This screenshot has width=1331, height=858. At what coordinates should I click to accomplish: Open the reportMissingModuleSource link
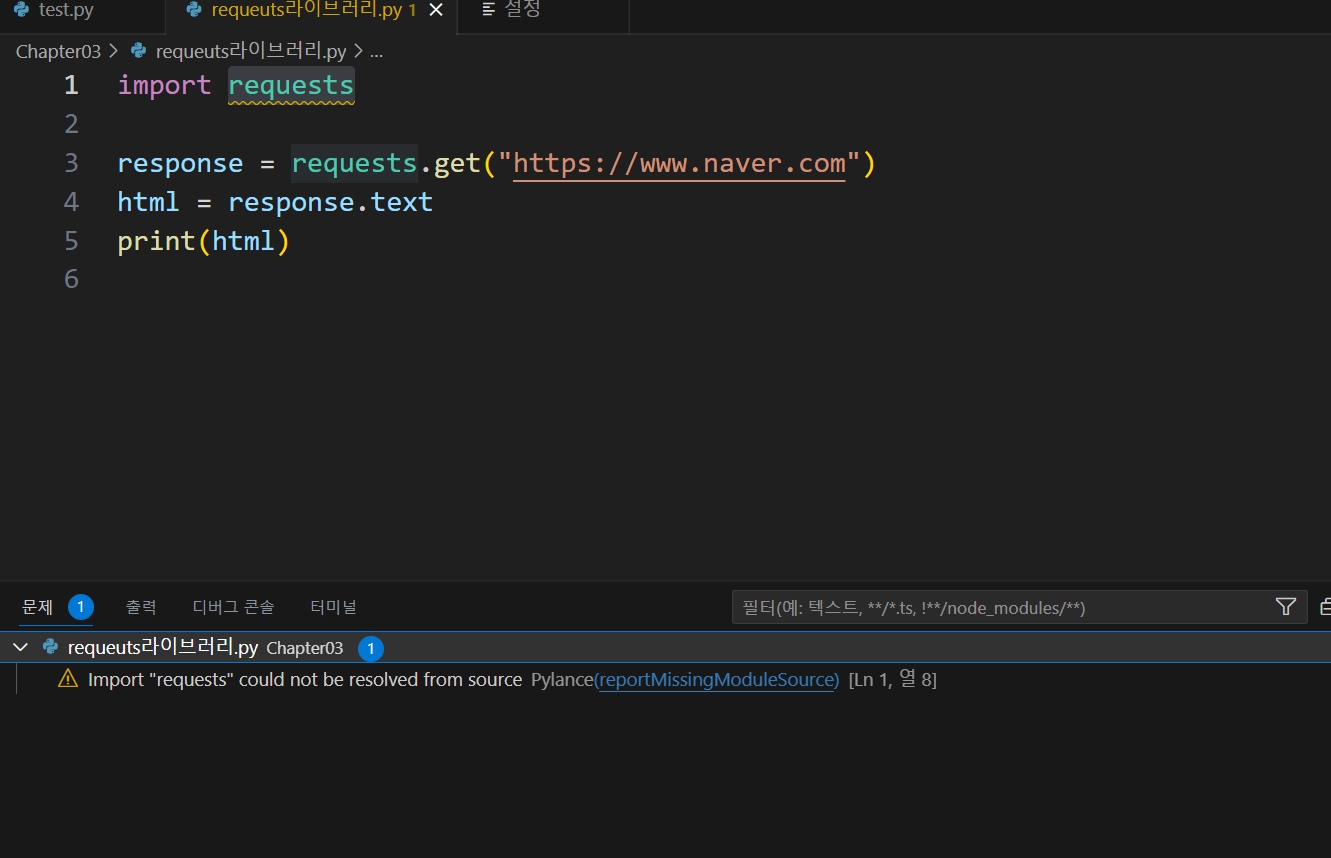coord(718,680)
